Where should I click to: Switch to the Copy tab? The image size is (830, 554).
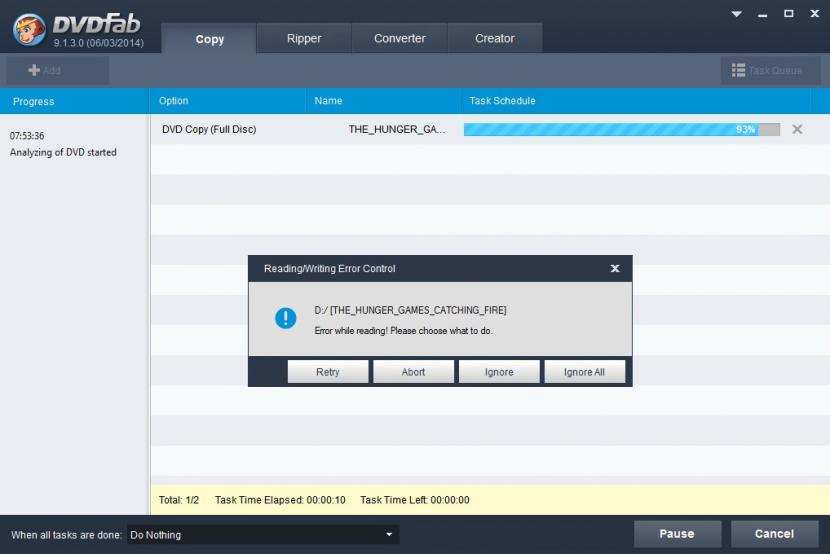pyautogui.click(x=209, y=39)
